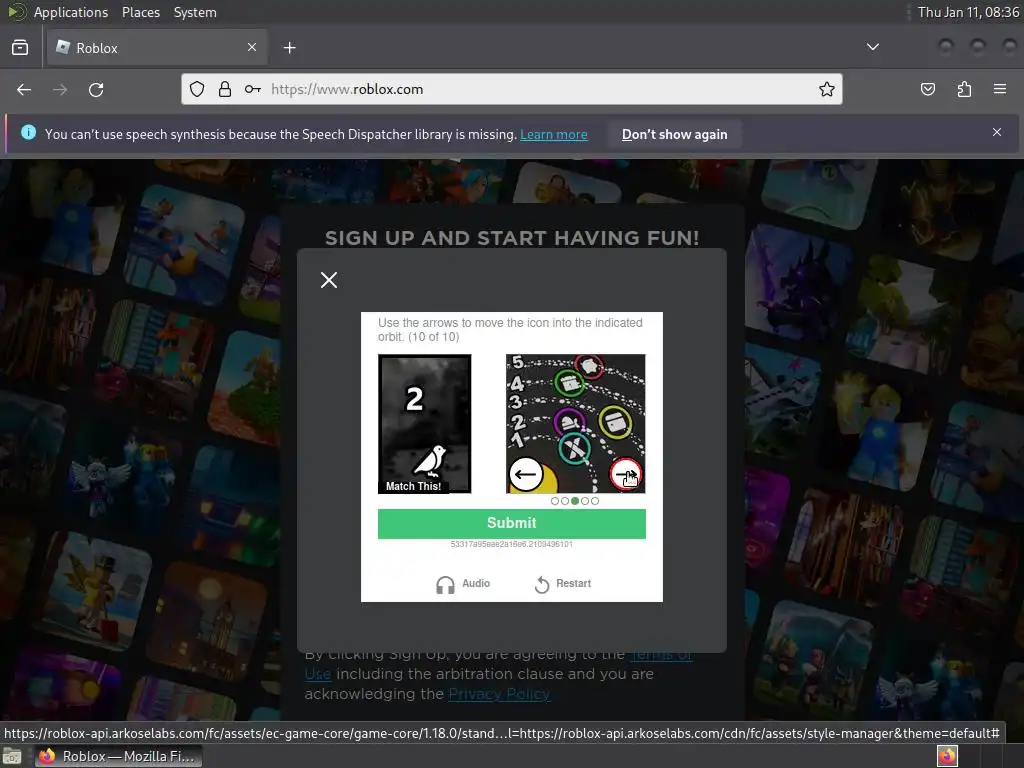
Task: Dismiss the speech synthesis notification bar
Action: pyautogui.click(x=997, y=132)
